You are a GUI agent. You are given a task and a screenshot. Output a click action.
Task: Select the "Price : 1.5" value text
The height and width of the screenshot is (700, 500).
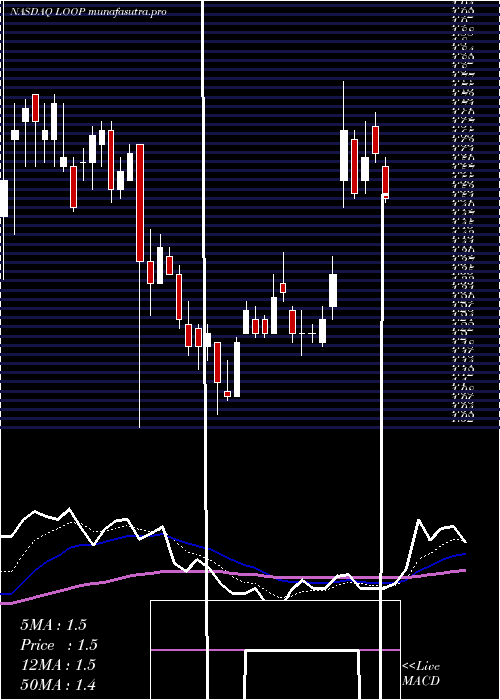pos(58,645)
